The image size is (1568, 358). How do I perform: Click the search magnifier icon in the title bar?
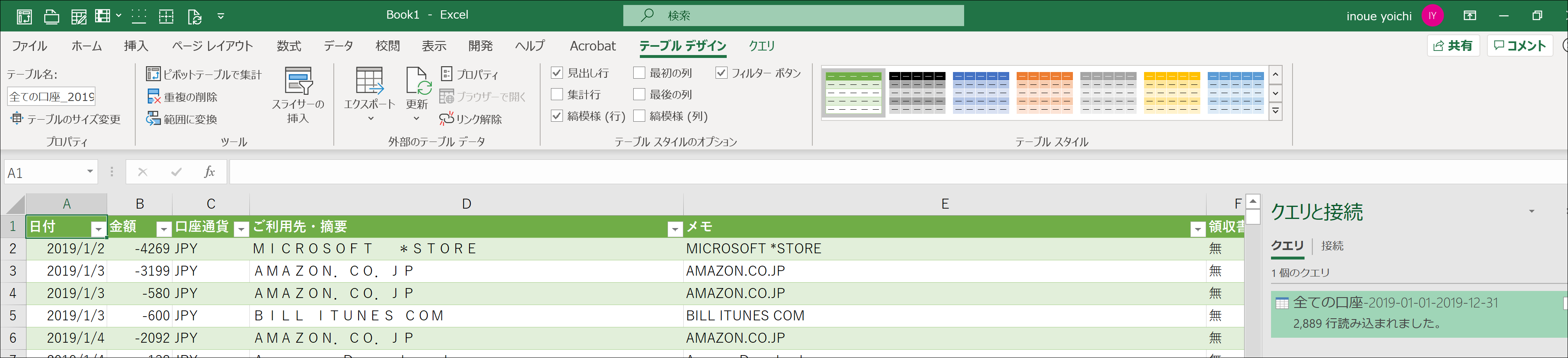(647, 15)
